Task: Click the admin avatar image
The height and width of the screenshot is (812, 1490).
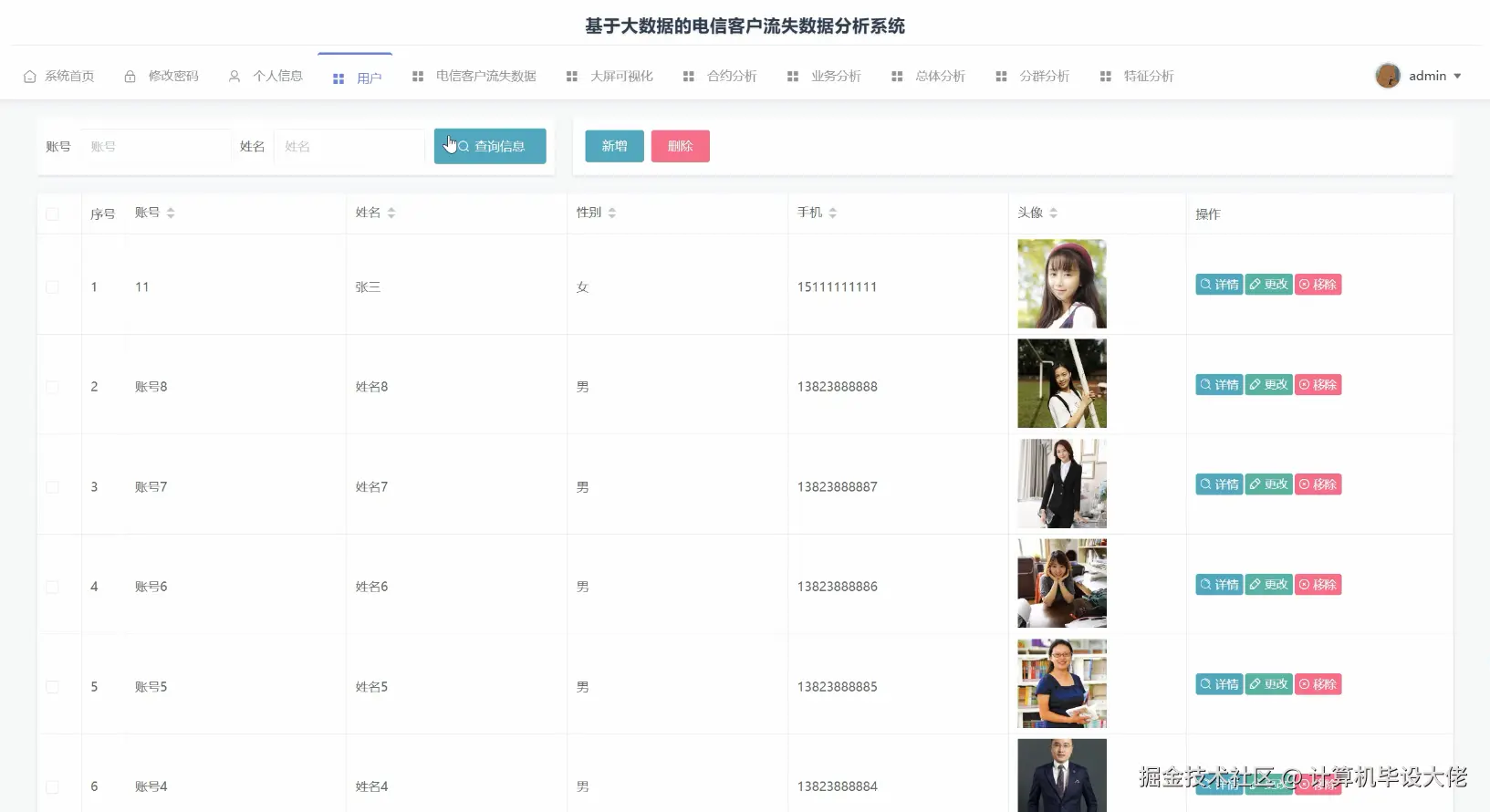Action: (x=1388, y=76)
